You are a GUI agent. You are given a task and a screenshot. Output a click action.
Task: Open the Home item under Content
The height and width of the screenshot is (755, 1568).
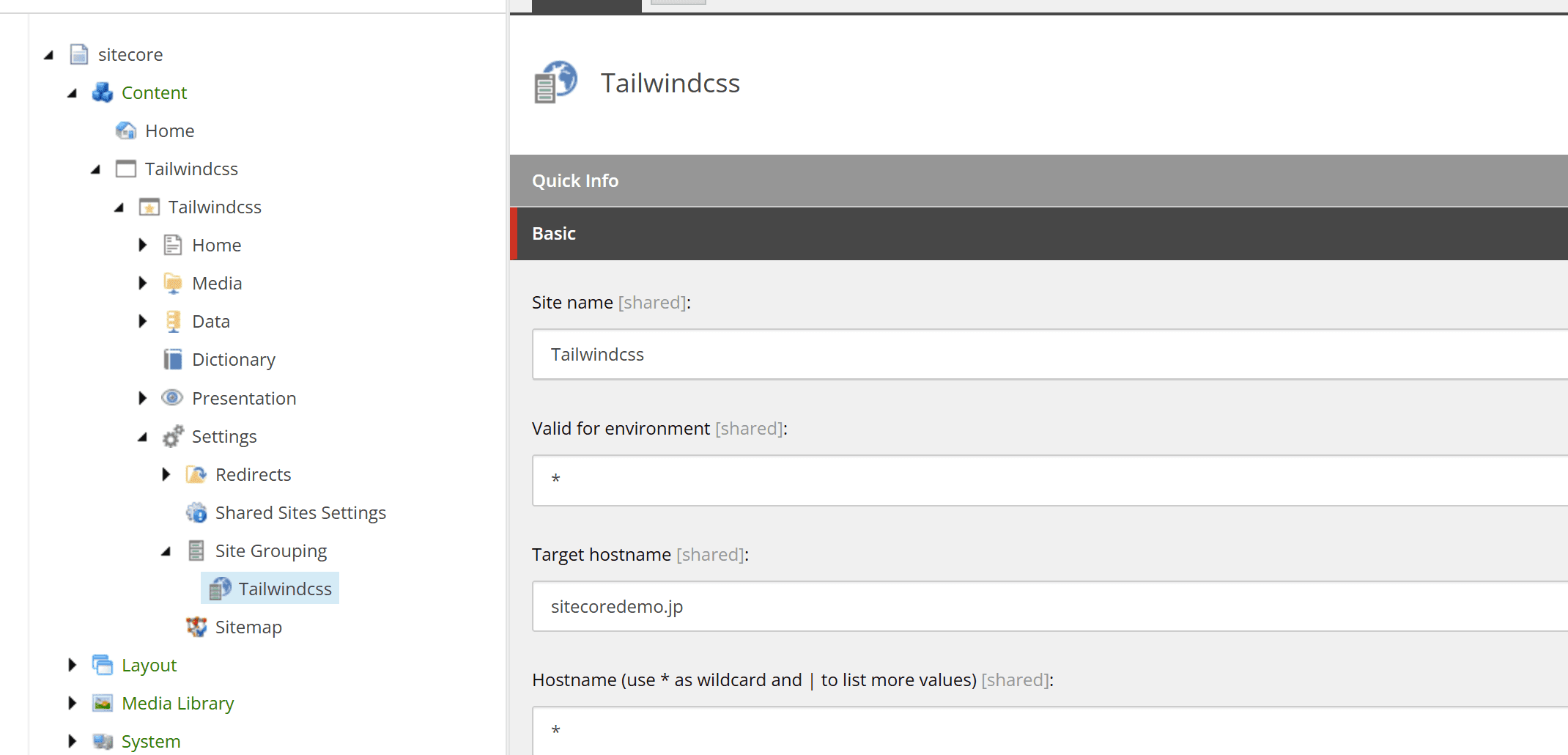pos(169,131)
